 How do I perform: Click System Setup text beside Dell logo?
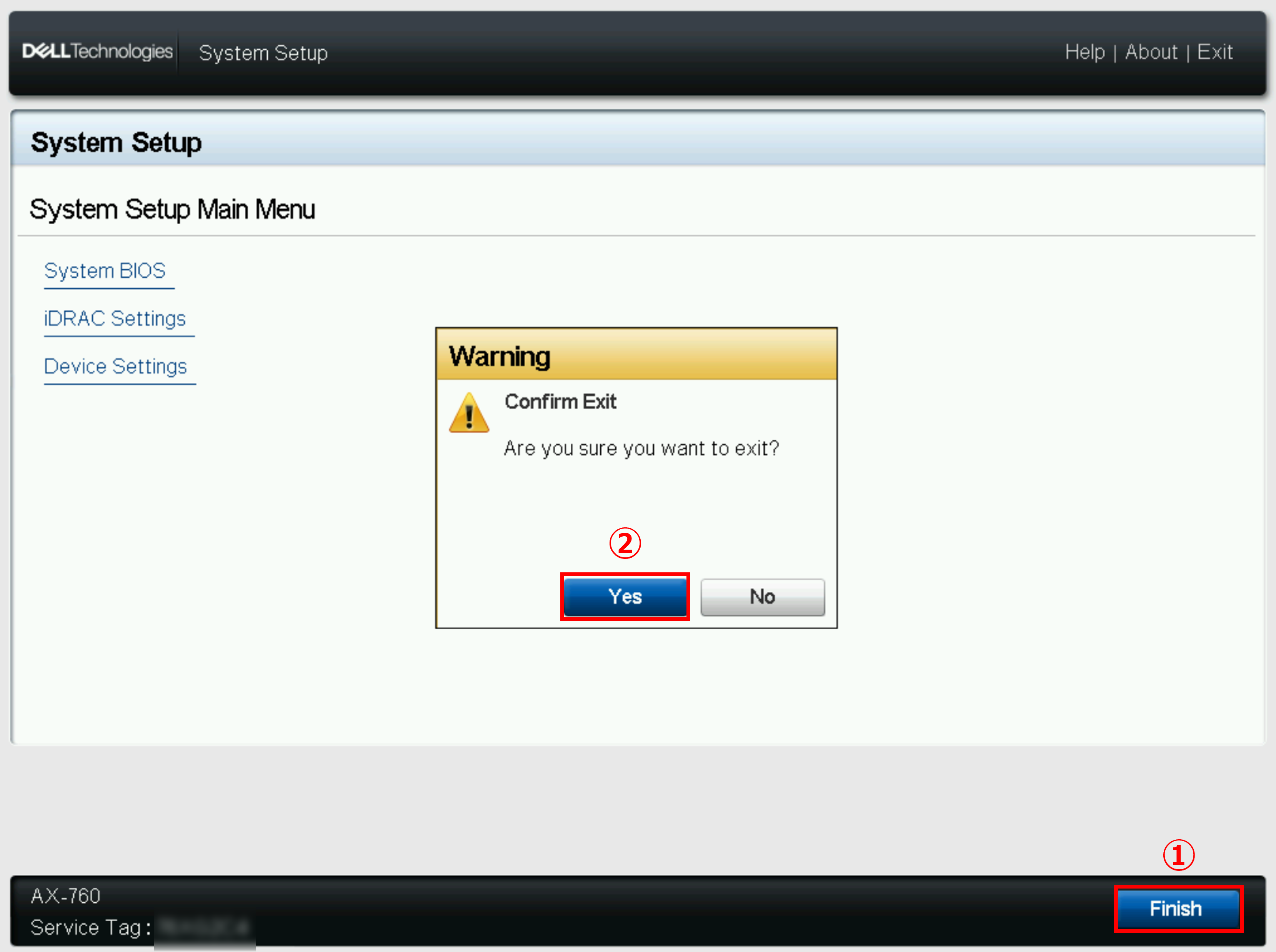[x=263, y=53]
